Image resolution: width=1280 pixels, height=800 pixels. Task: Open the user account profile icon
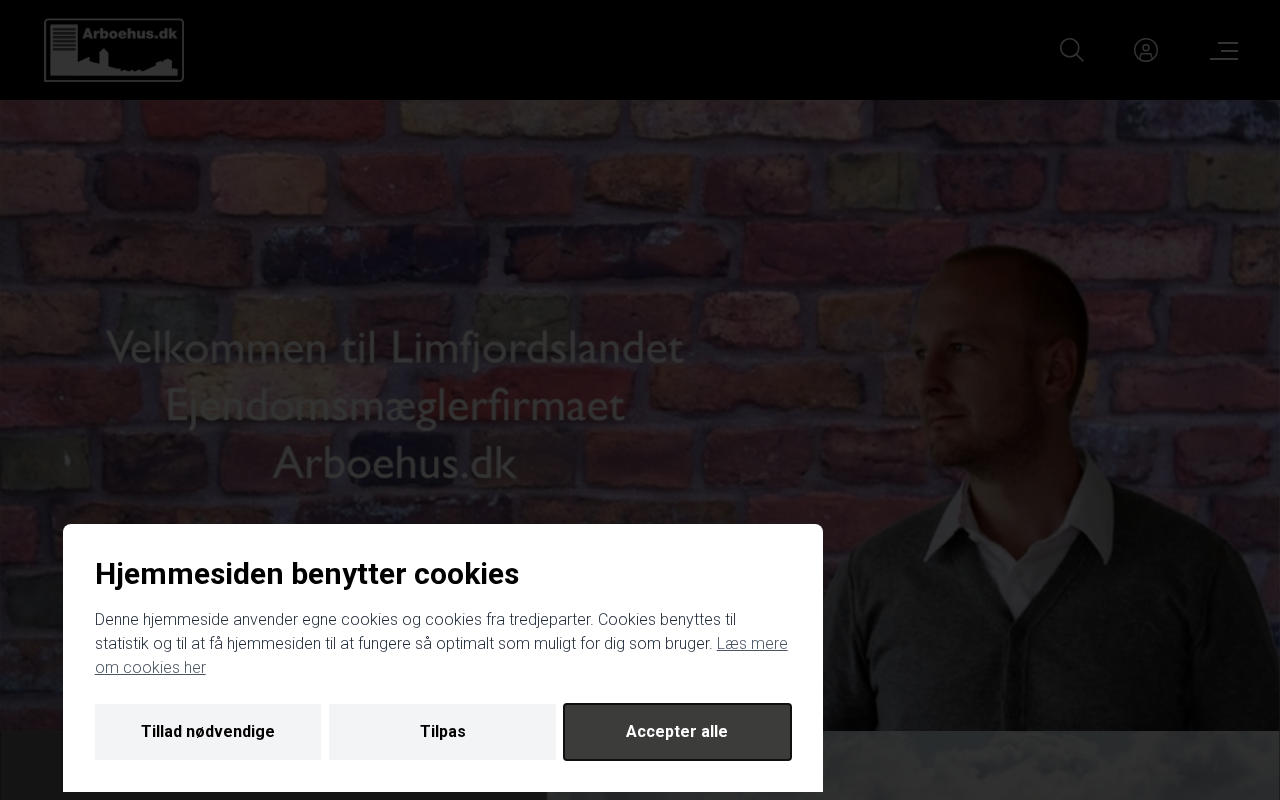click(1146, 50)
